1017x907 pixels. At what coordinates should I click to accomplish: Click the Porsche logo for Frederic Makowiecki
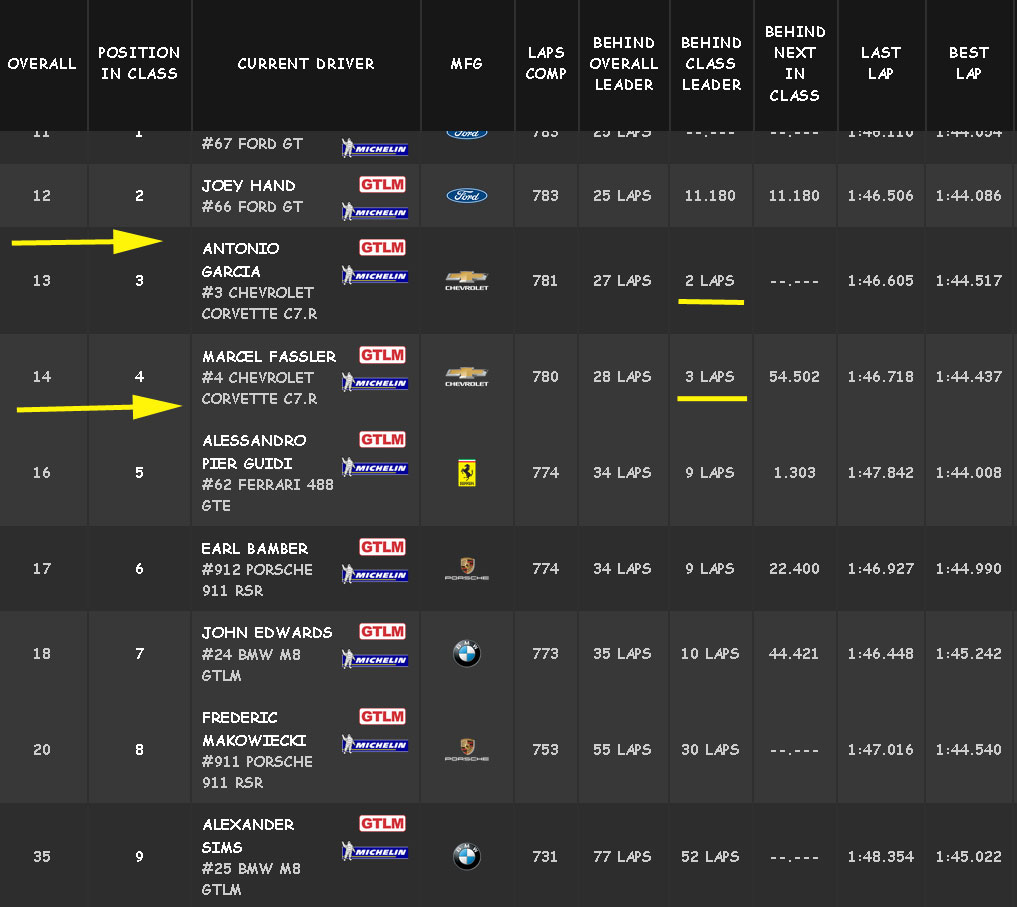(x=467, y=750)
